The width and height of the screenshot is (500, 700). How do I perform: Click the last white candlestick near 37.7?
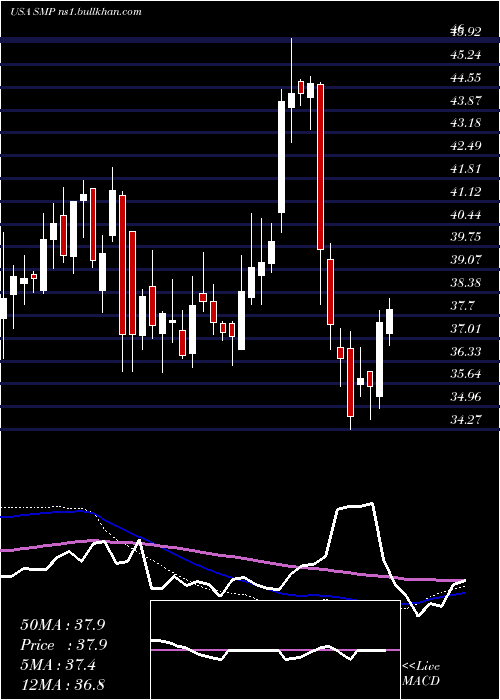coord(389,321)
